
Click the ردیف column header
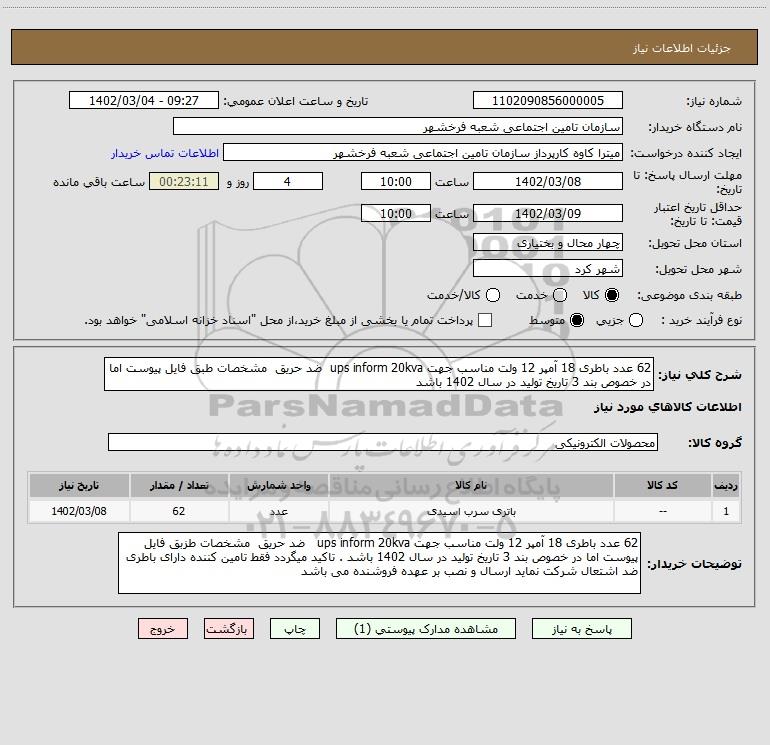click(726, 486)
